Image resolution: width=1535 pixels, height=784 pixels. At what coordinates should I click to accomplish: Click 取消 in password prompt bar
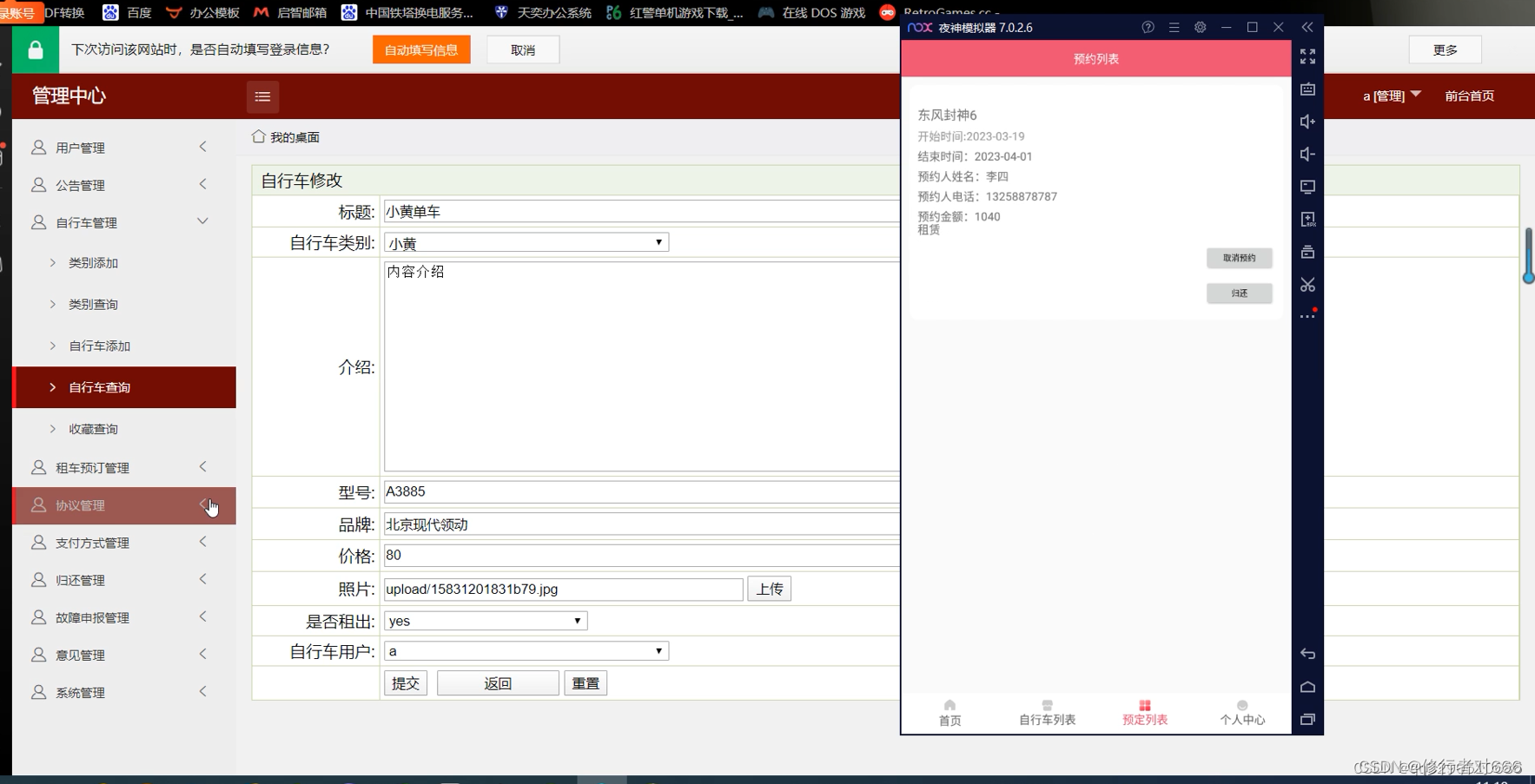[523, 49]
